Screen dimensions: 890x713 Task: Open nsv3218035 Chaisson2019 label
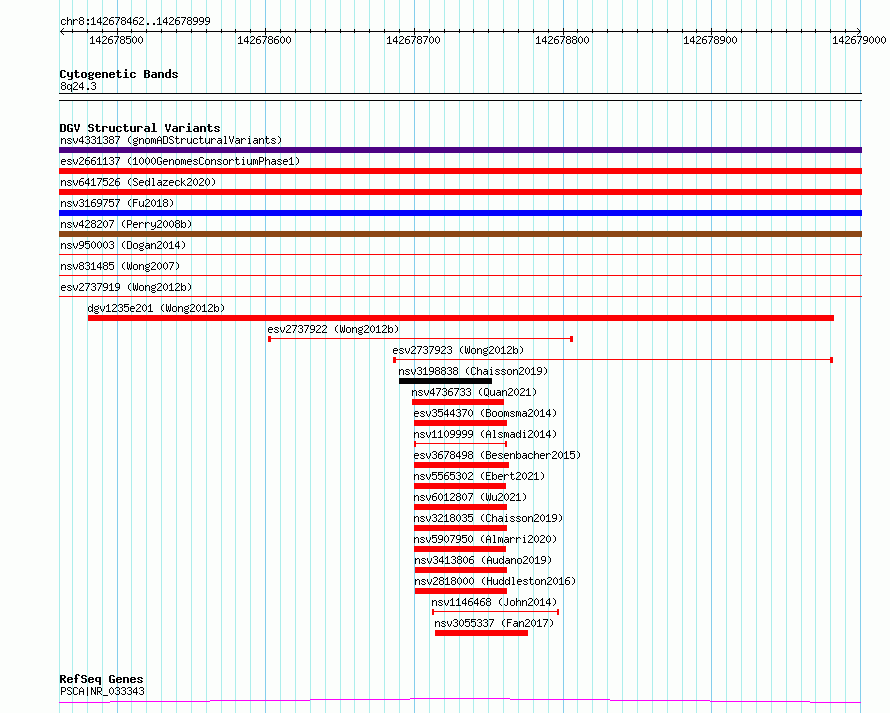pyautogui.click(x=488, y=518)
